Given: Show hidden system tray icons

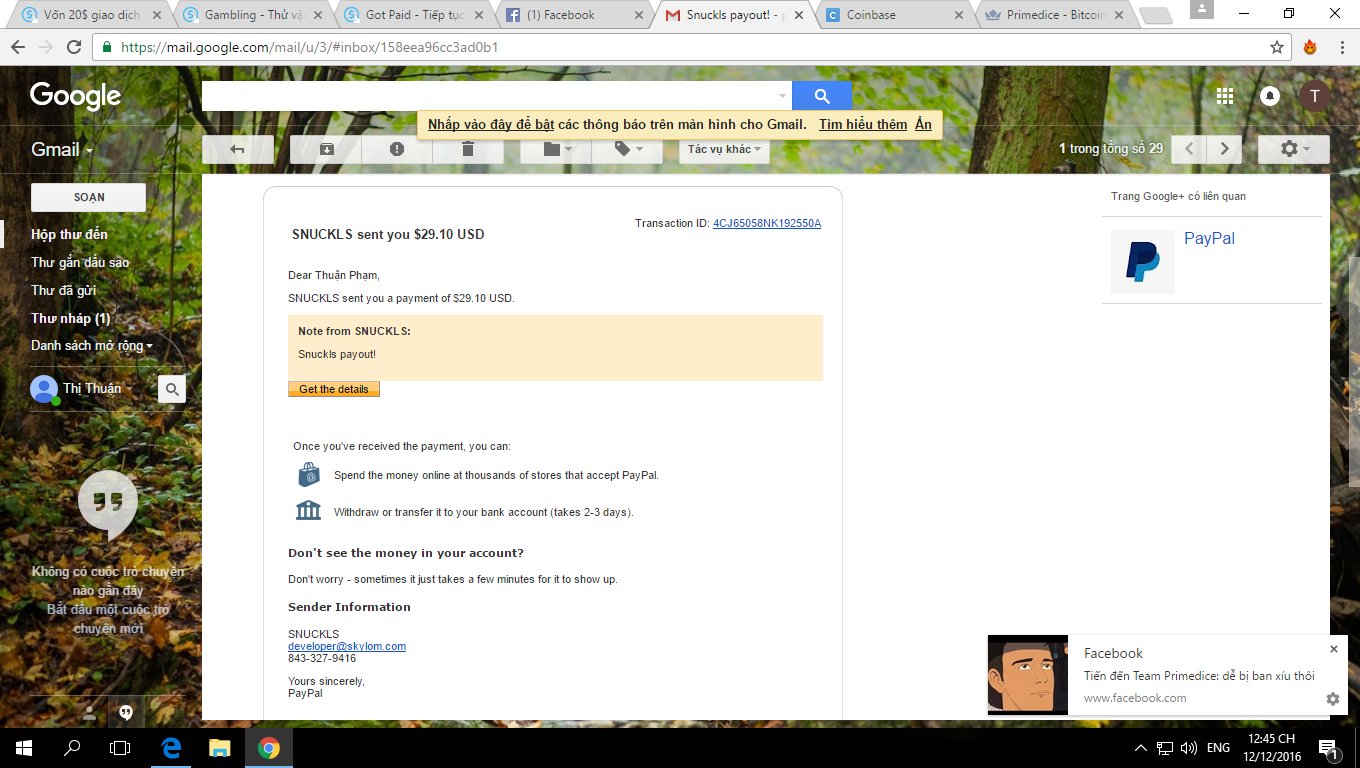Looking at the screenshot, I should coord(1141,747).
